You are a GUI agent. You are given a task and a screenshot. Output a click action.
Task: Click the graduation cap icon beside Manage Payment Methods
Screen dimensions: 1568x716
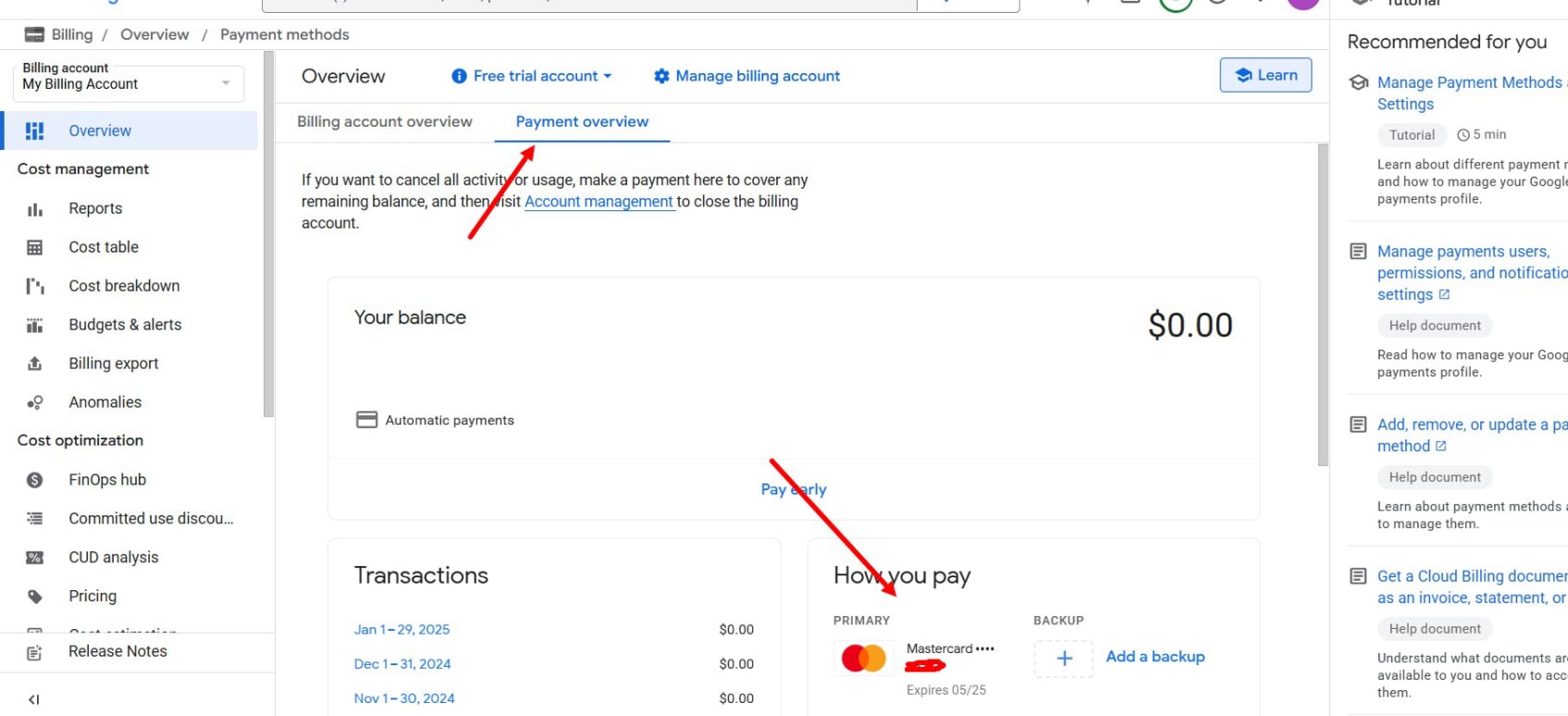point(1359,82)
